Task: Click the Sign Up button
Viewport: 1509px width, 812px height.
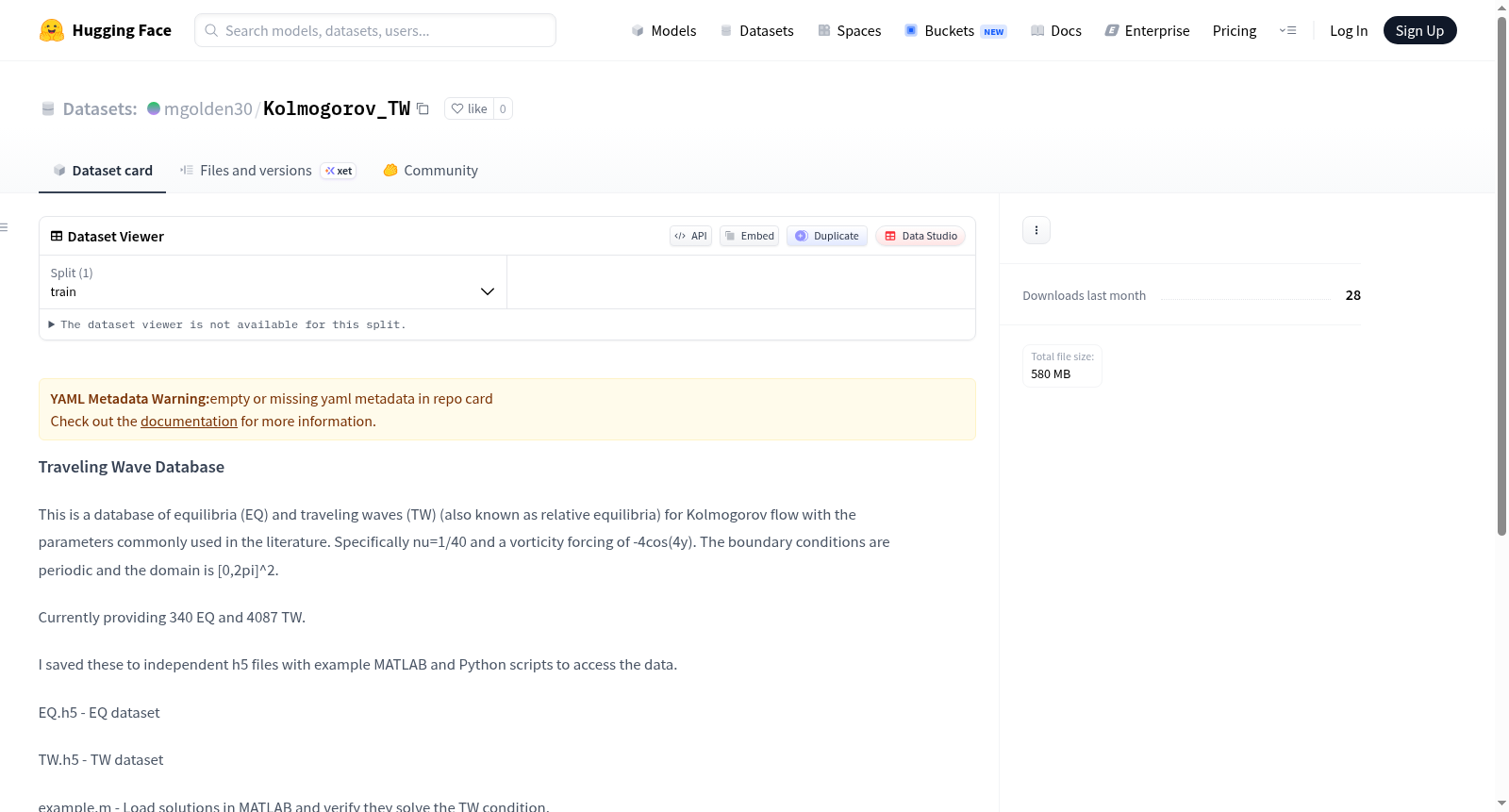Action: coord(1419,31)
